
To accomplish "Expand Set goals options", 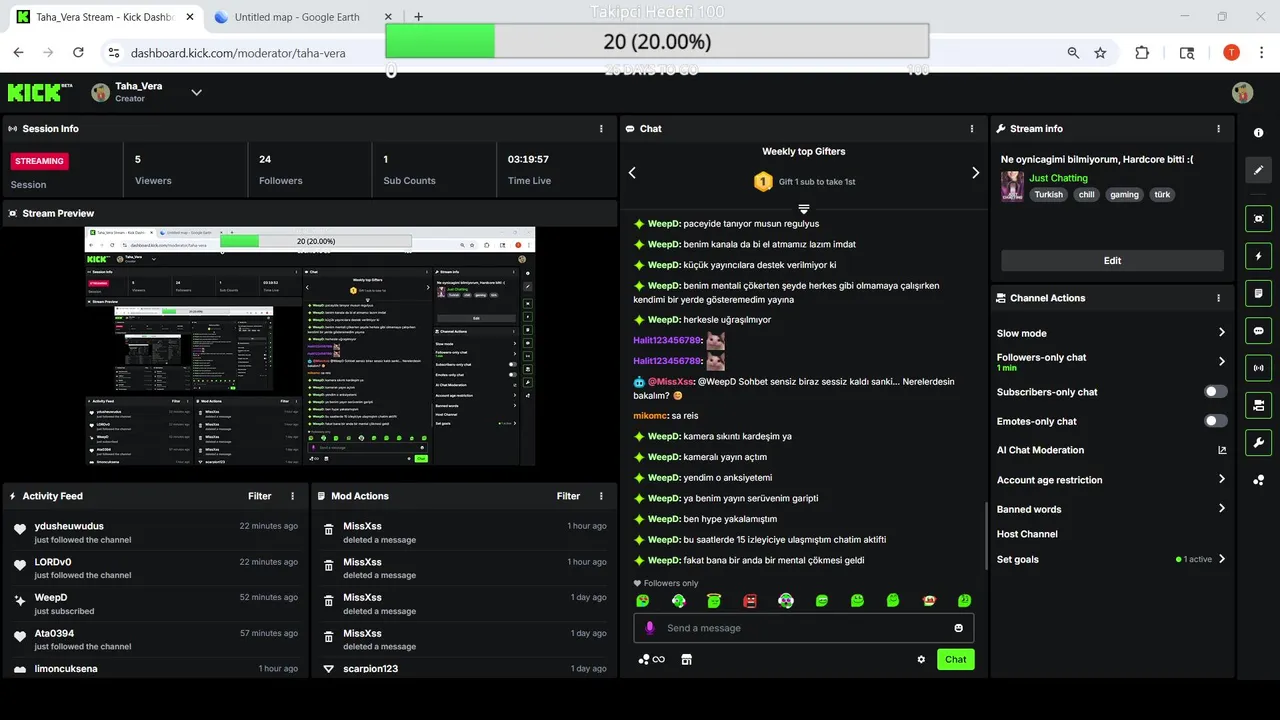I will pos(1222,559).
